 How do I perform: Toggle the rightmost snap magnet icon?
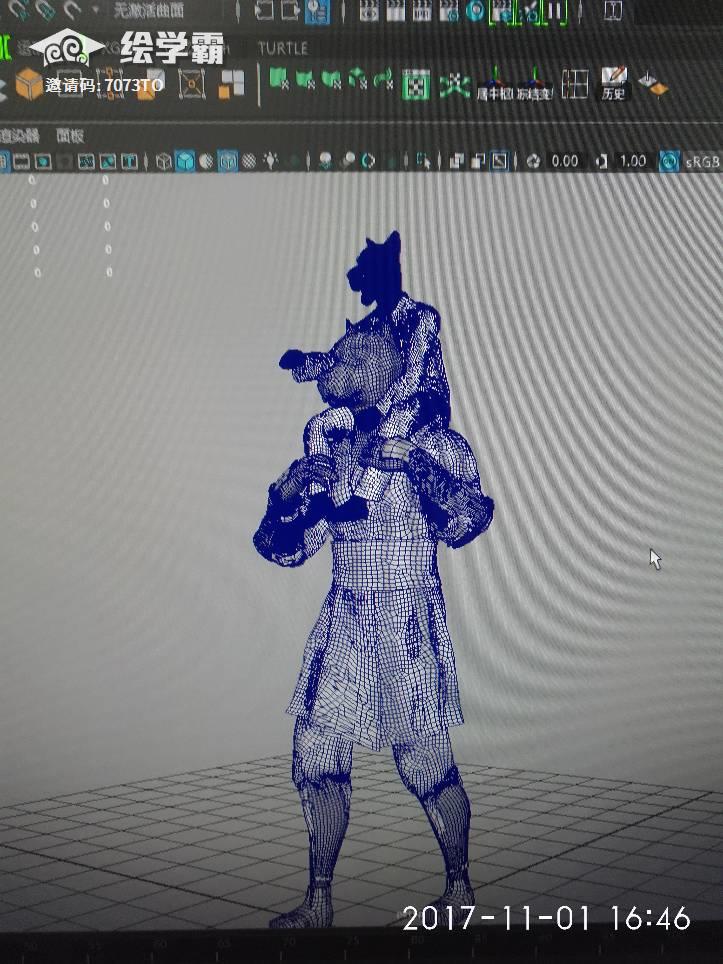click(71, 10)
